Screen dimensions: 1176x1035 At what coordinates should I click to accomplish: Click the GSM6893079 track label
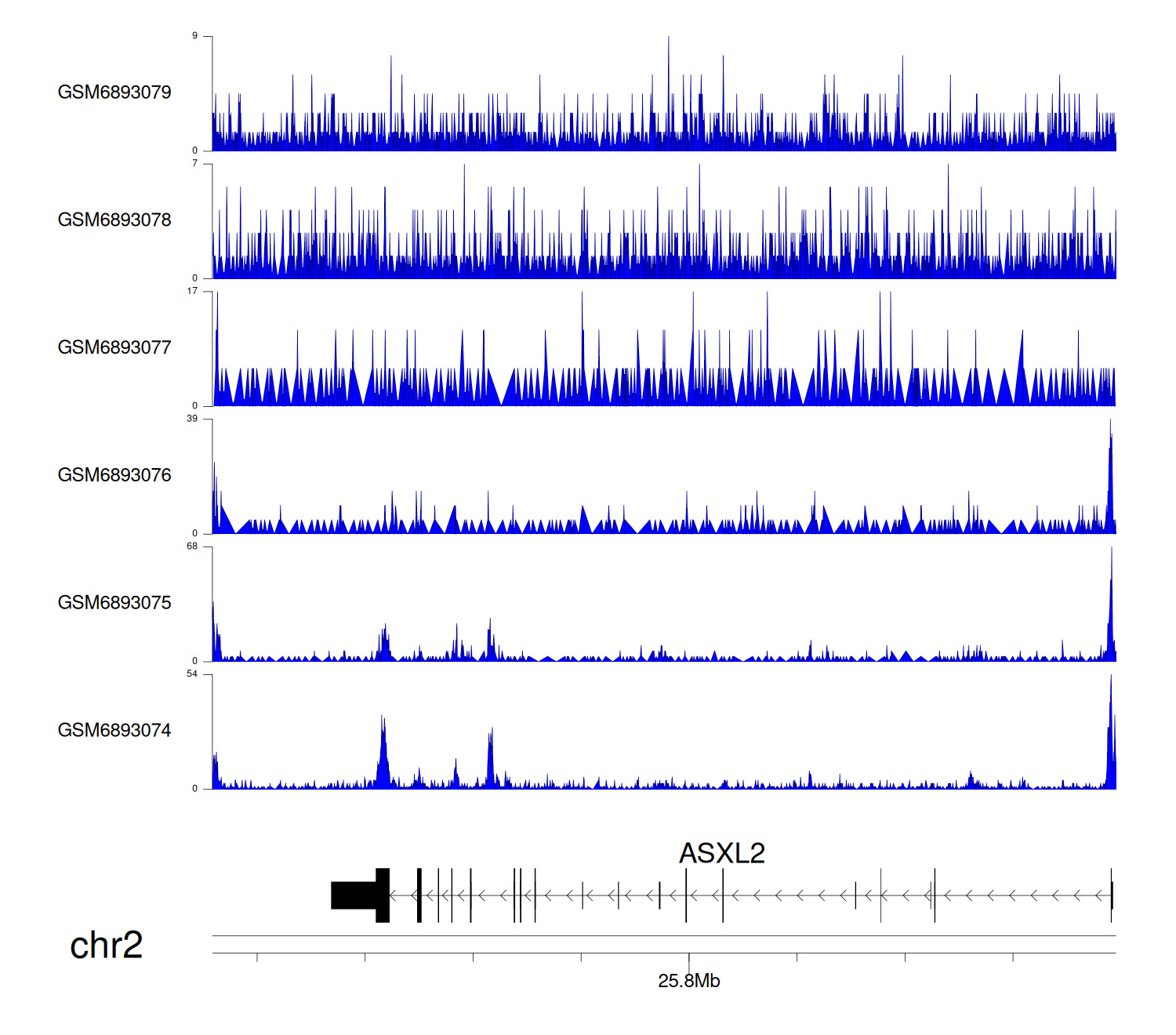114,93
